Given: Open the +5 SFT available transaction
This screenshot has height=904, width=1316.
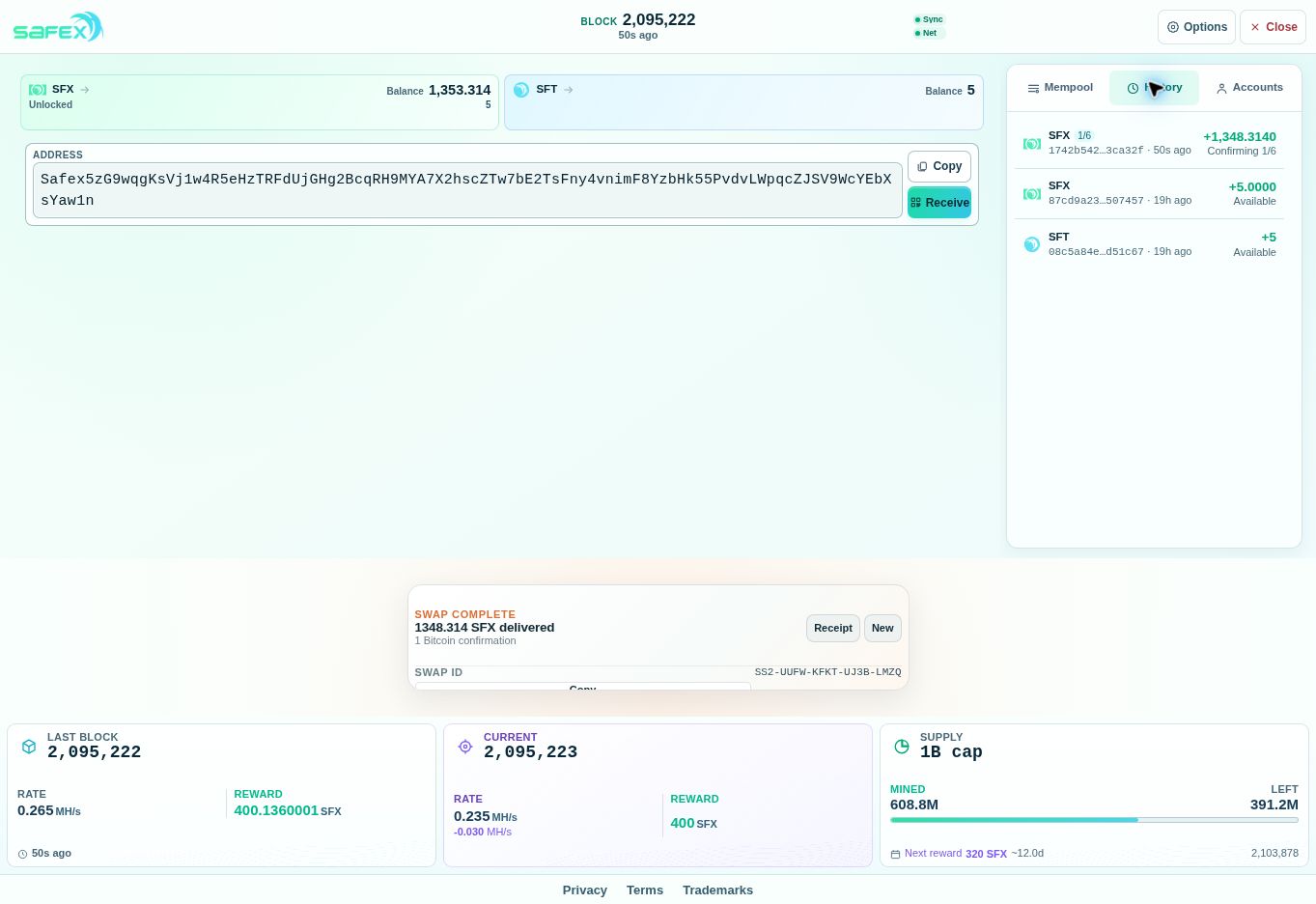Looking at the screenshot, I should pos(1149,244).
